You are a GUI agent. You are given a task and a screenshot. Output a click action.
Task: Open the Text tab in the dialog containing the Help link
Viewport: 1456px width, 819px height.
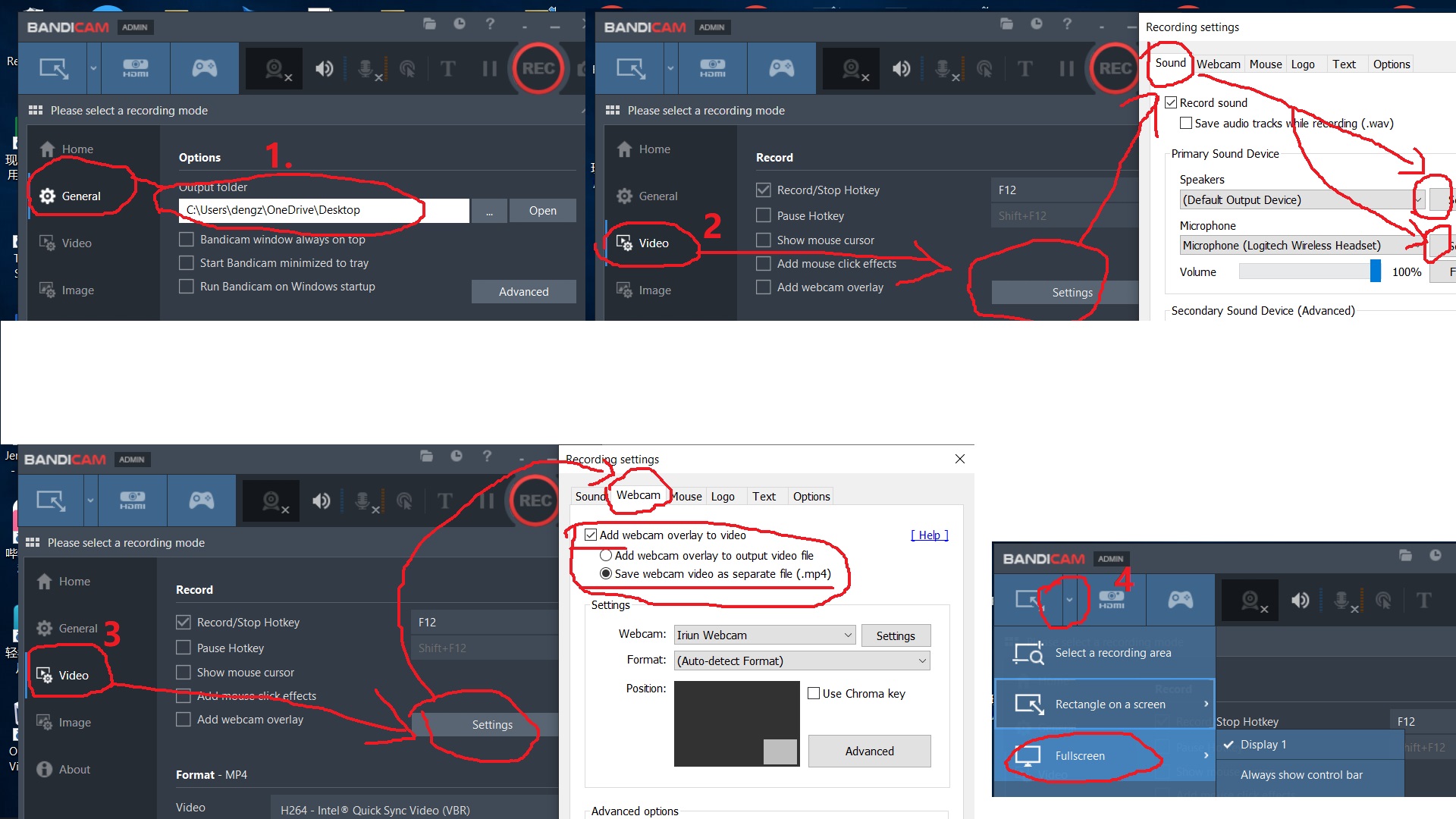pos(764,497)
